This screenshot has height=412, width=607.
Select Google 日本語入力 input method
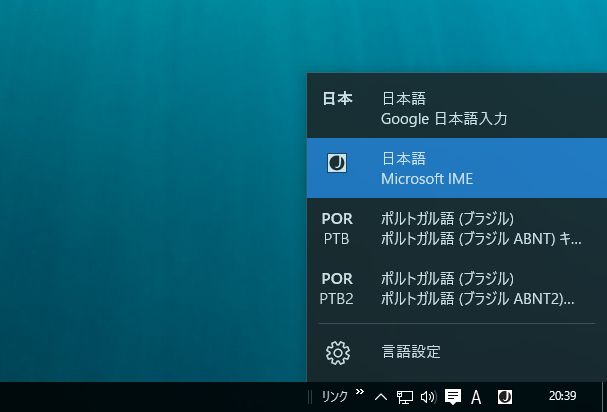(x=457, y=108)
